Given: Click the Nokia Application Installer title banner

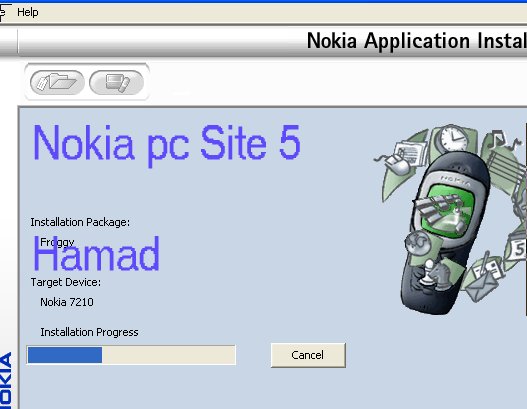Looking at the screenshot, I should point(417,41).
